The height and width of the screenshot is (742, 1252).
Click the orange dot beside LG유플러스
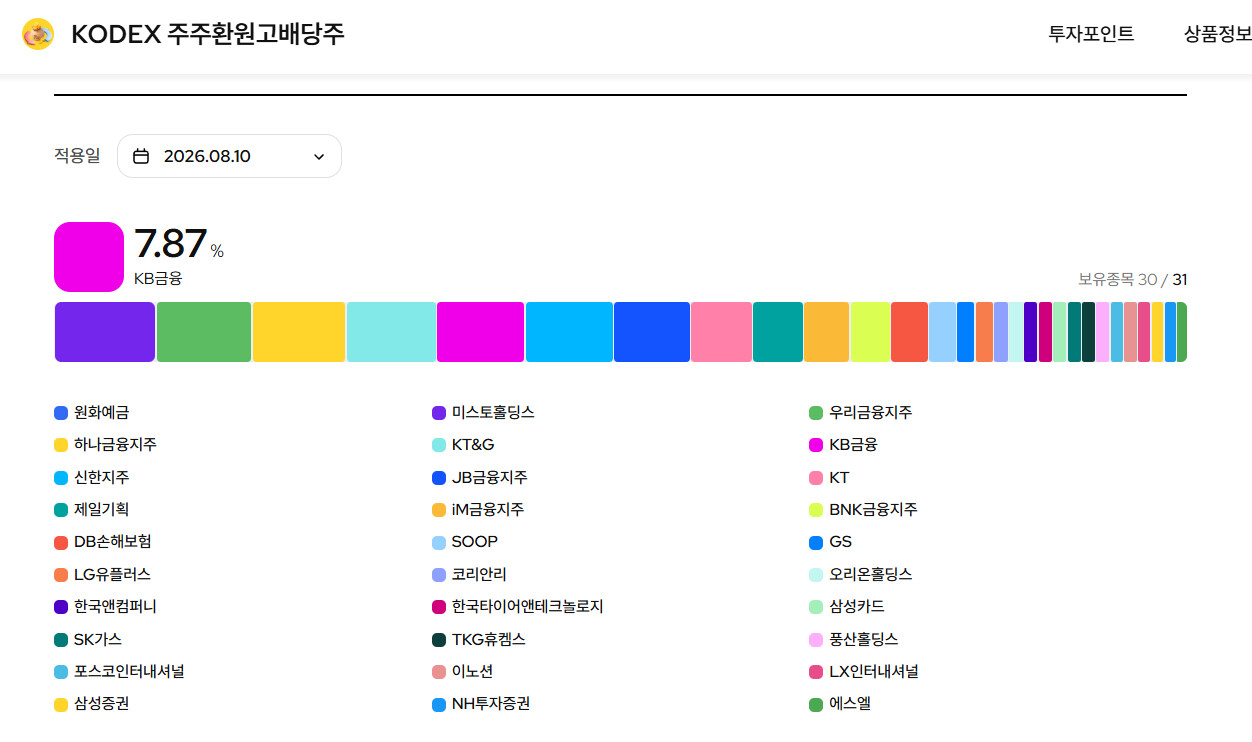[61, 575]
